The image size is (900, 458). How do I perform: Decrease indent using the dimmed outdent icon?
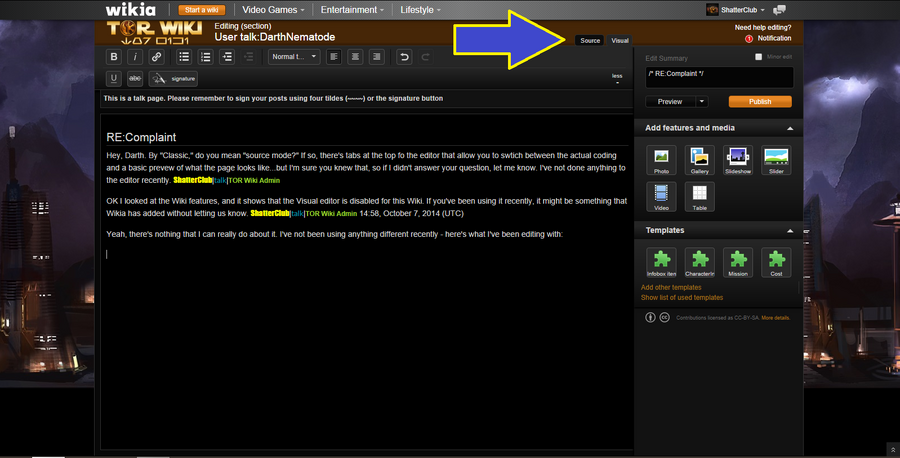[249, 57]
